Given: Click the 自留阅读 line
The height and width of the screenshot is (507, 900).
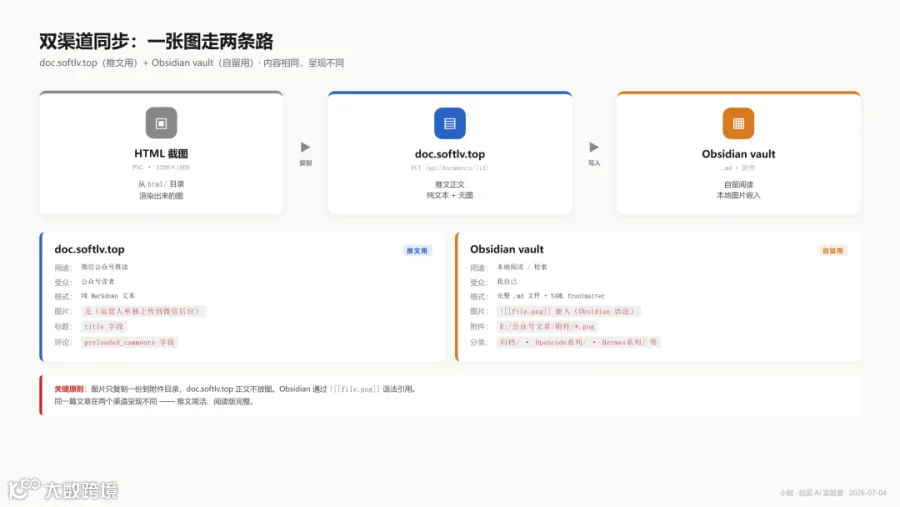Looking at the screenshot, I should [738, 185].
